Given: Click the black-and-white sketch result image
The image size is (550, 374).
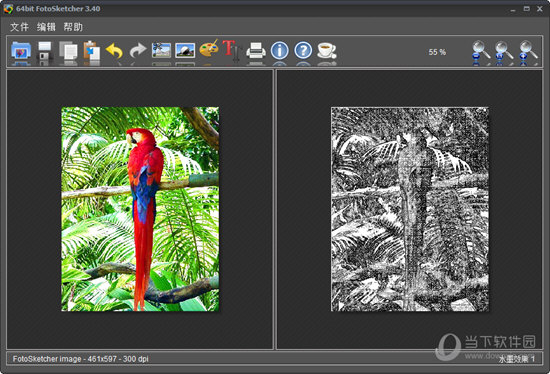Looking at the screenshot, I should [410, 209].
